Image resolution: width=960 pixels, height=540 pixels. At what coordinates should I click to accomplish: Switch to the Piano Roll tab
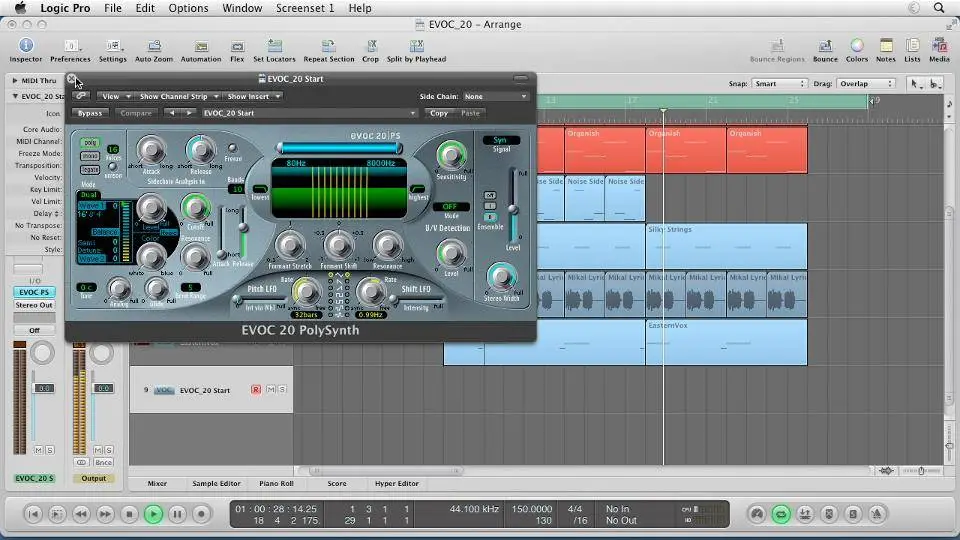[x=276, y=484]
